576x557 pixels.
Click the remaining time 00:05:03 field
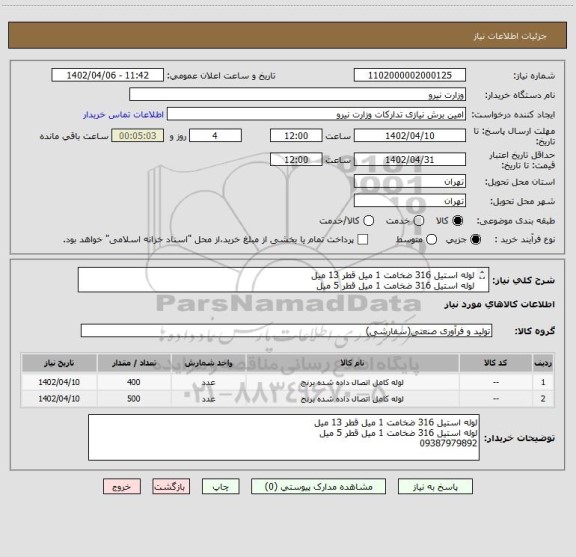click(x=137, y=136)
